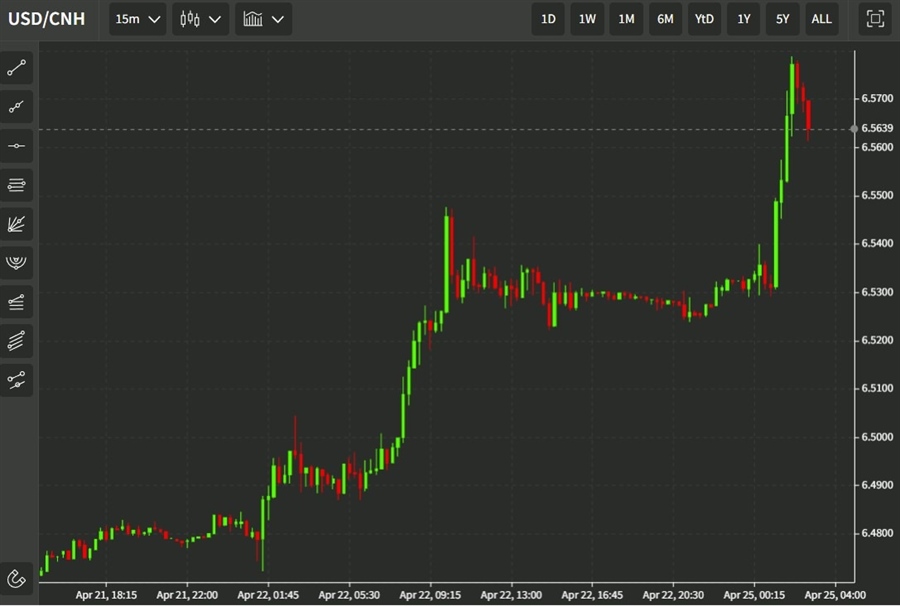Enter fullscreen chart mode
The image size is (900, 606).
(x=875, y=19)
